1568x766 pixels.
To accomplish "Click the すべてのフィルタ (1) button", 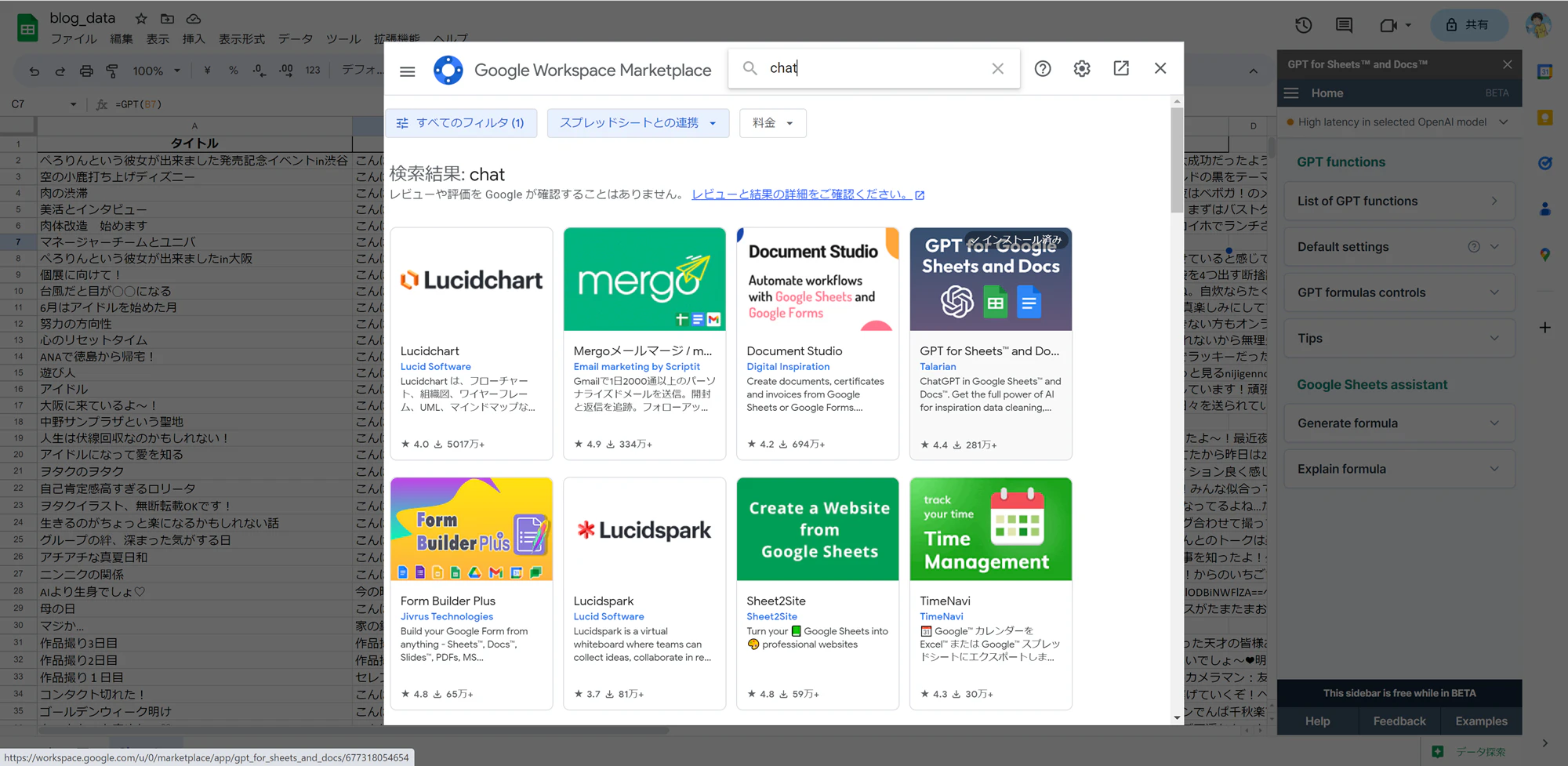I will tap(461, 123).
